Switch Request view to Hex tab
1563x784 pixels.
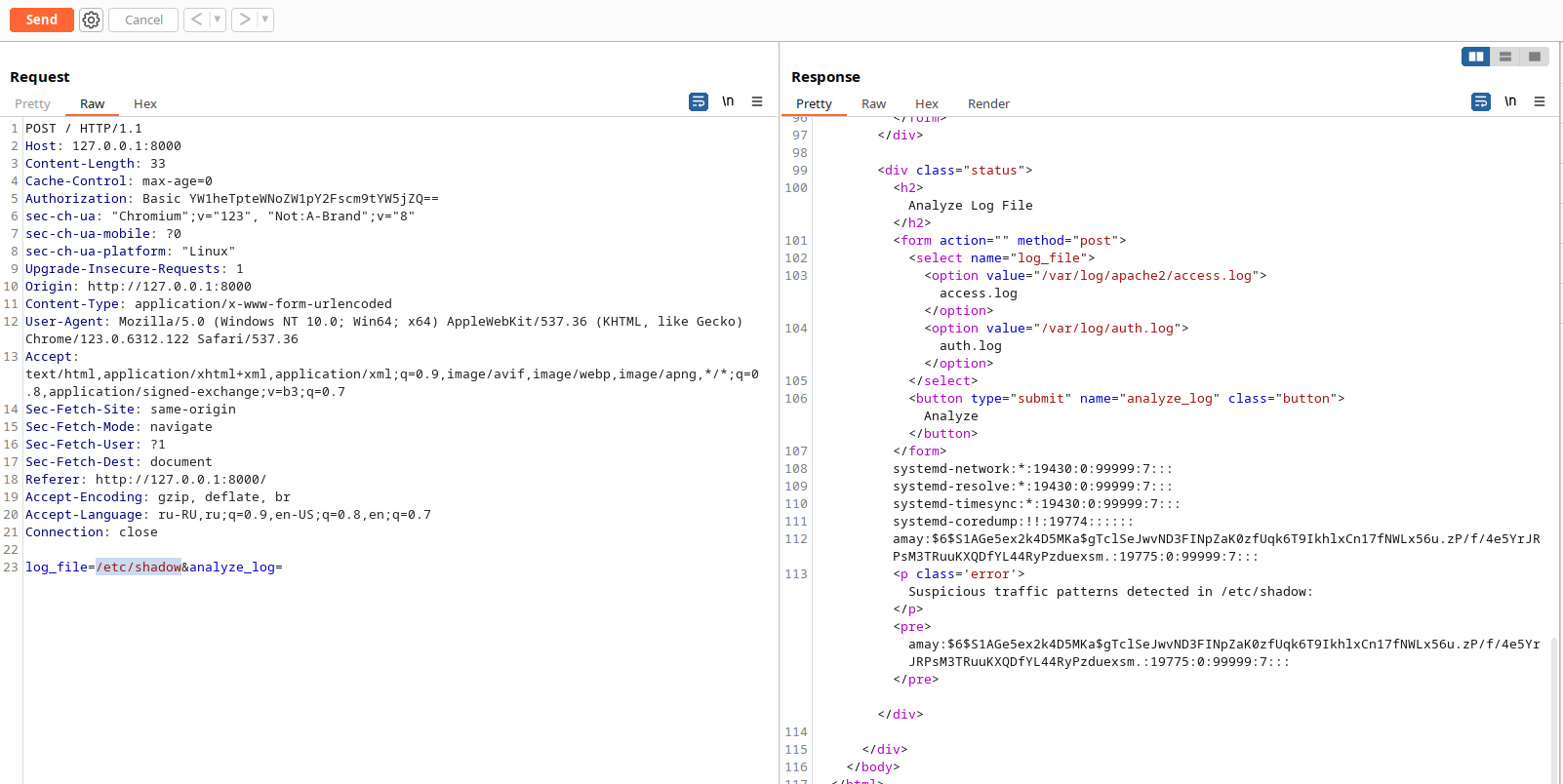point(145,104)
